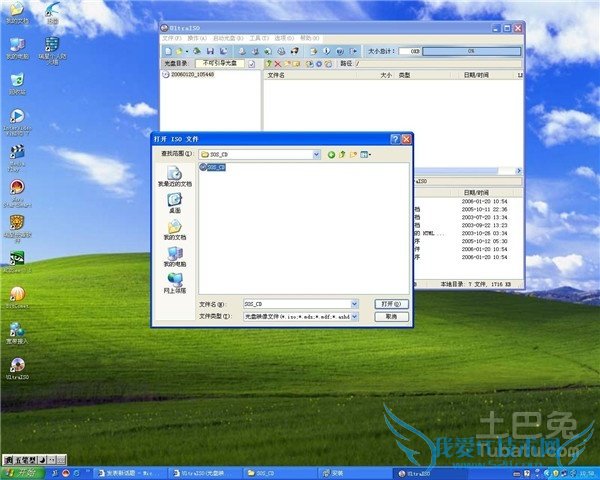This screenshot has width=600, height=480.
Task: Click the New file icon in UltraISO toolbar
Action: point(168,51)
